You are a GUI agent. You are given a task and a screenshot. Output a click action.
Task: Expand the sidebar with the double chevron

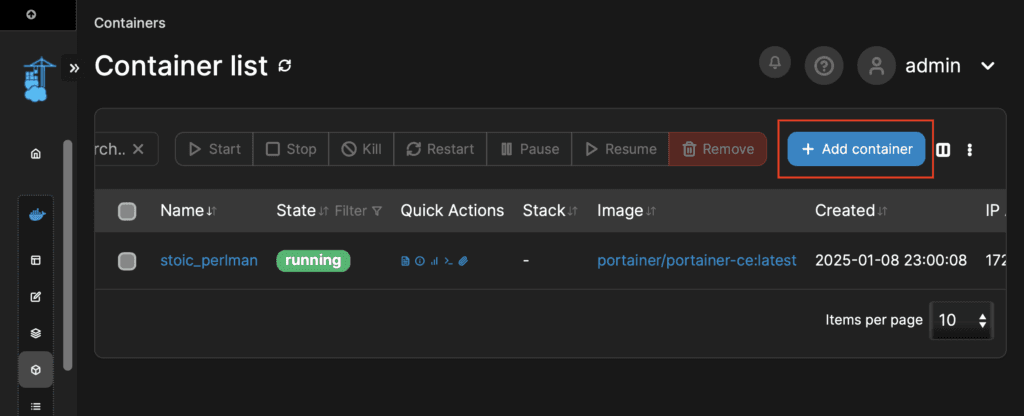(x=74, y=68)
